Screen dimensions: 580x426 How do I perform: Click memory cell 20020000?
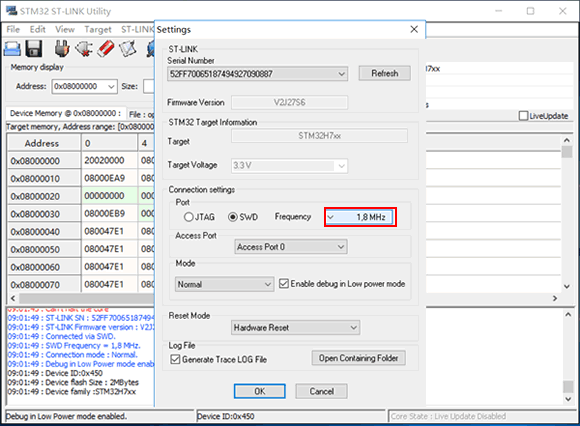pos(109,160)
